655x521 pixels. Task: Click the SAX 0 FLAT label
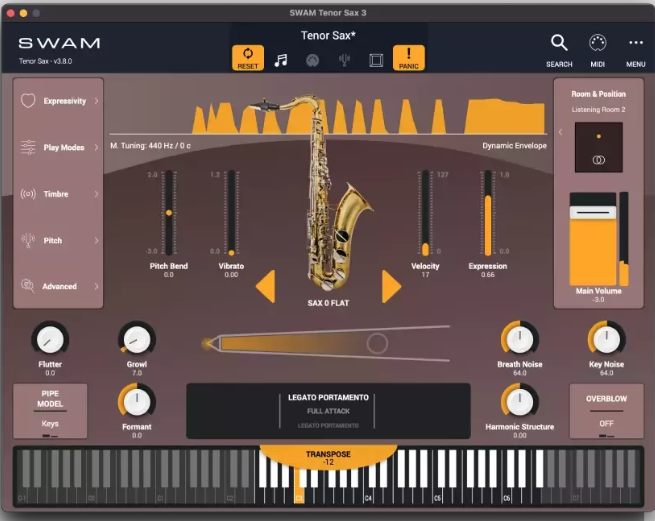[x=328, y=303]
